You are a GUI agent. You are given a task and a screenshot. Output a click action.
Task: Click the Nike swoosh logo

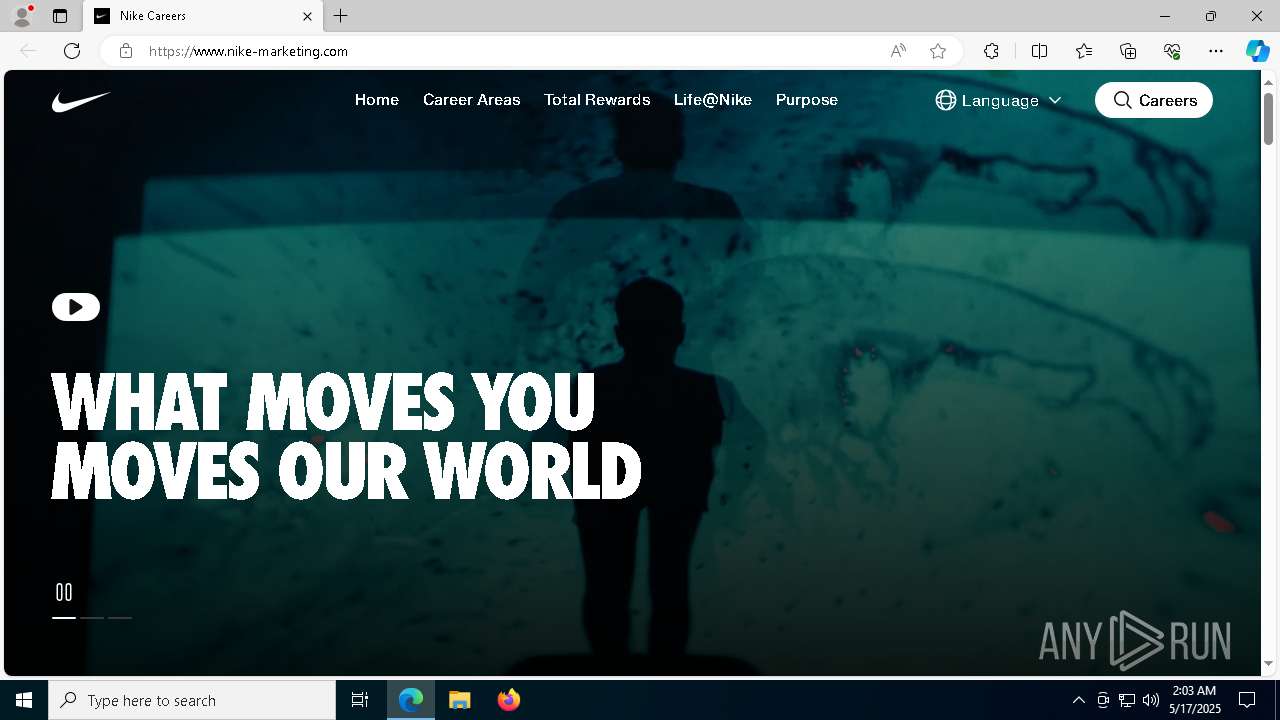tap(81, 101)
